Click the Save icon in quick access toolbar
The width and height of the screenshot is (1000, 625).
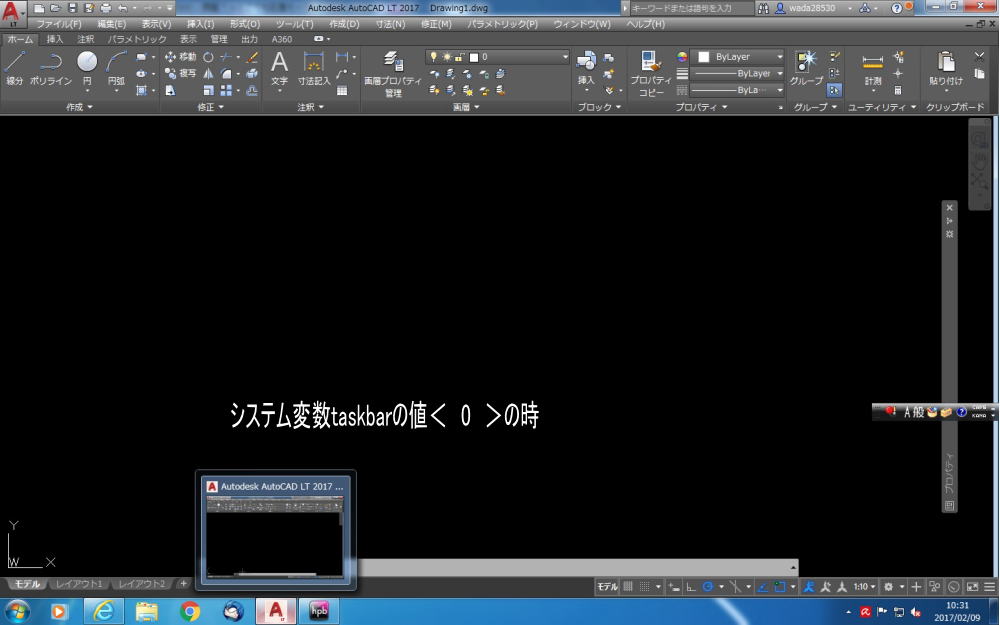(72, 8)
